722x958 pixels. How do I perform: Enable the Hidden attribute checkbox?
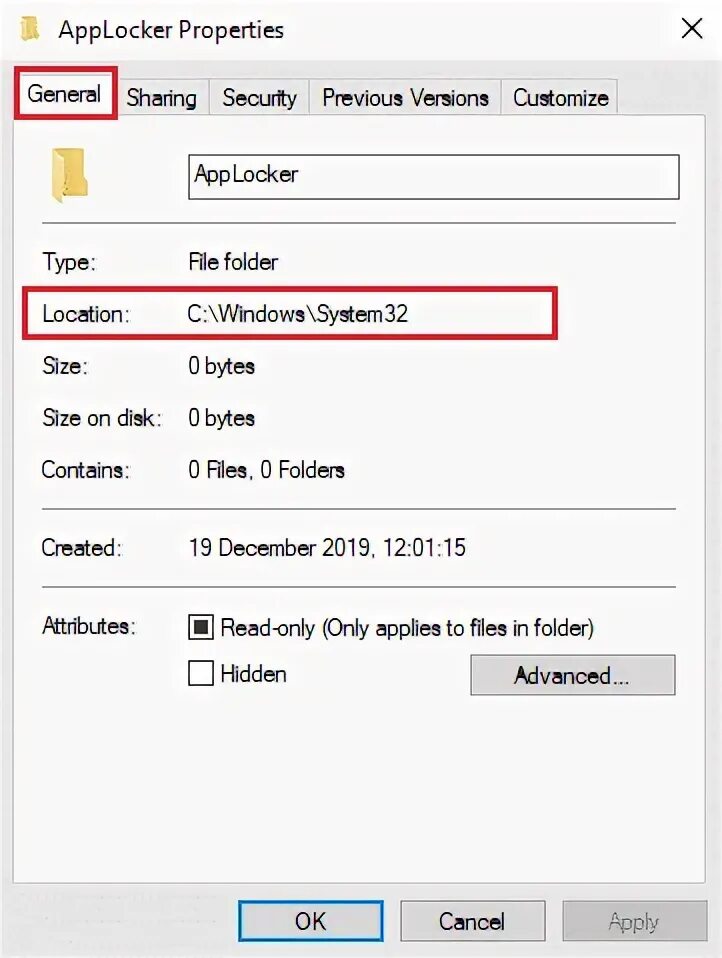(200, 673)
